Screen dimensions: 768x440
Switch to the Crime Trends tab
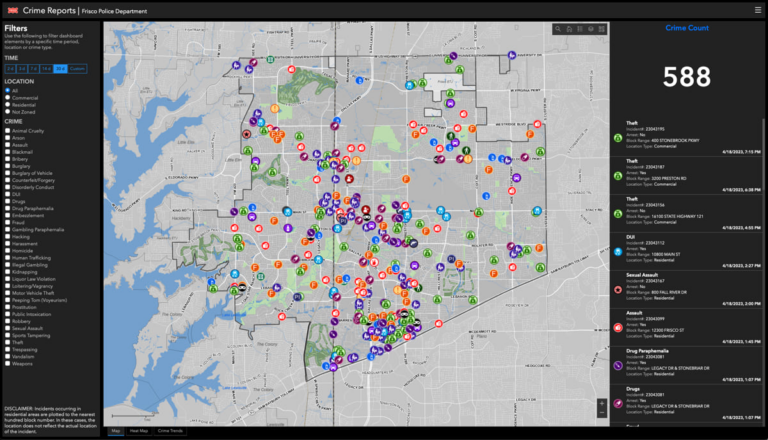(x=170, y=431)
